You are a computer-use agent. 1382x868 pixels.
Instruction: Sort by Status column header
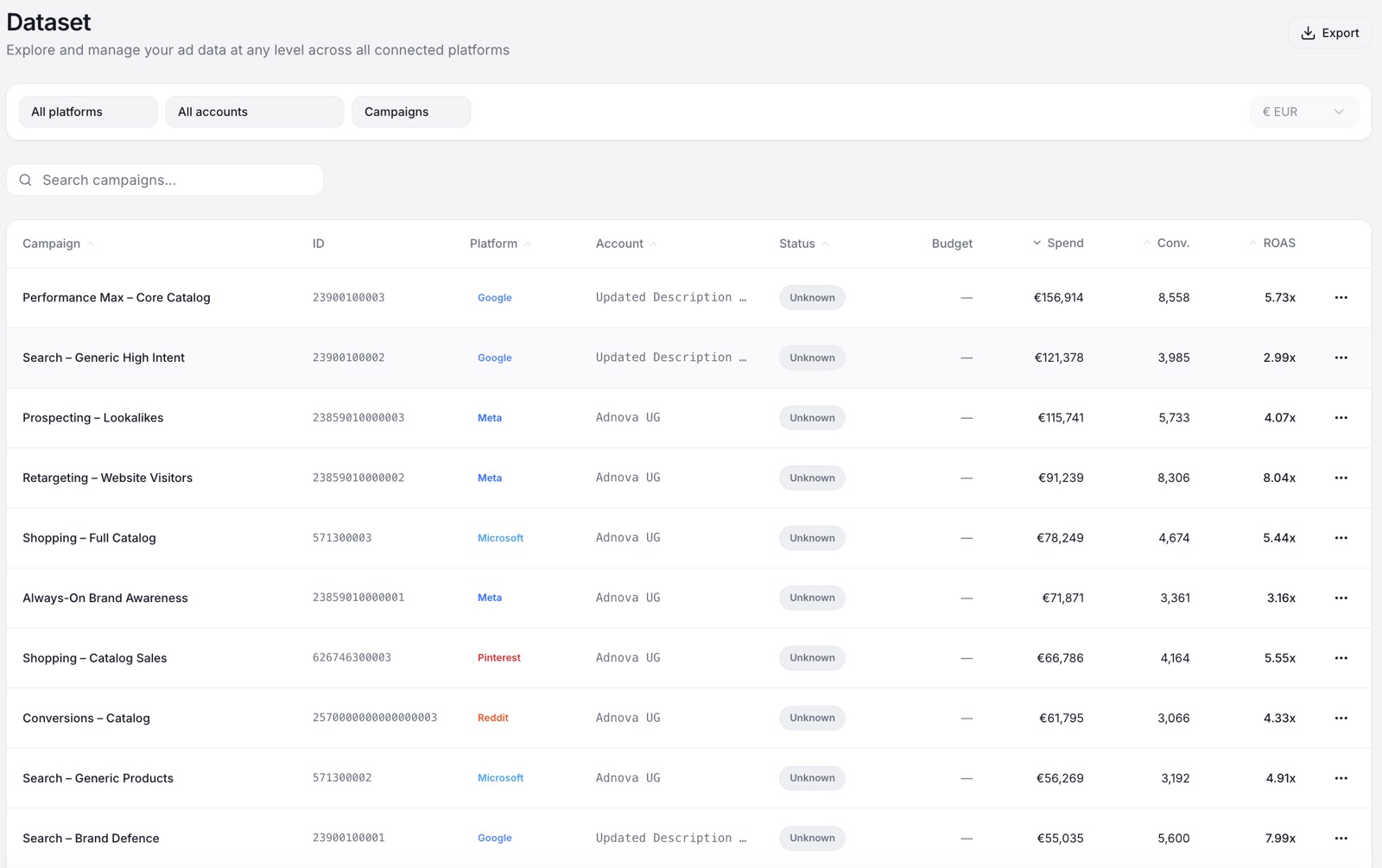pyautogui.click(x=803, y=244)
